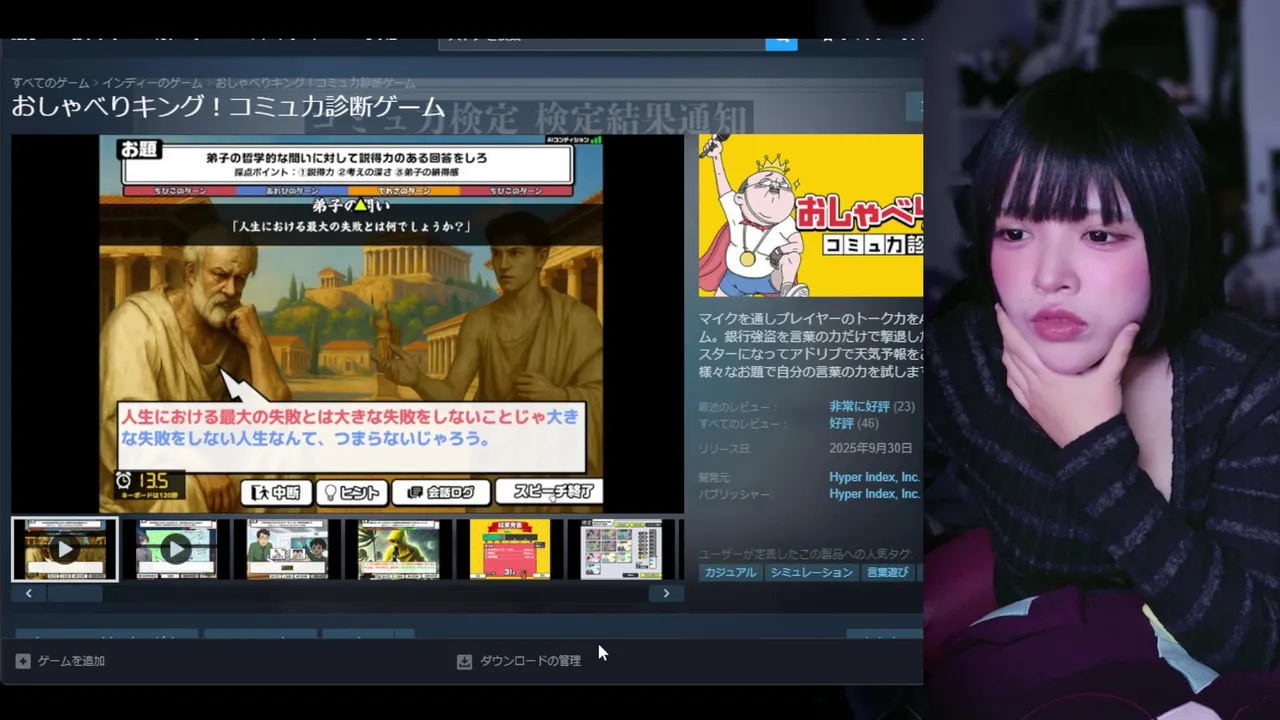
Task: Open ダウンロードの管理
Action: coord(530,661)
